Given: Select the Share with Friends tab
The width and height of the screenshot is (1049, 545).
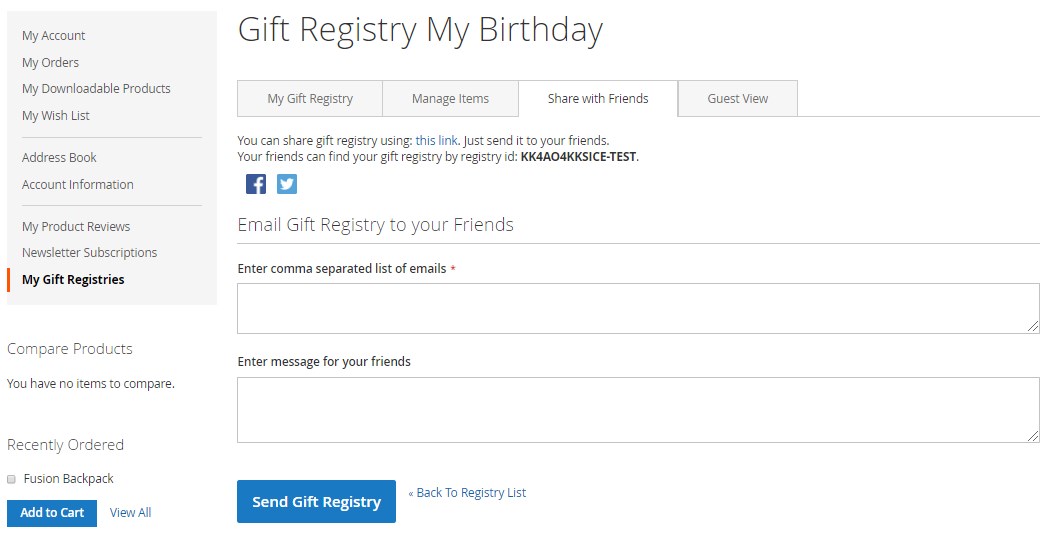Looking at the screenshot, I should tap(598, 99).
